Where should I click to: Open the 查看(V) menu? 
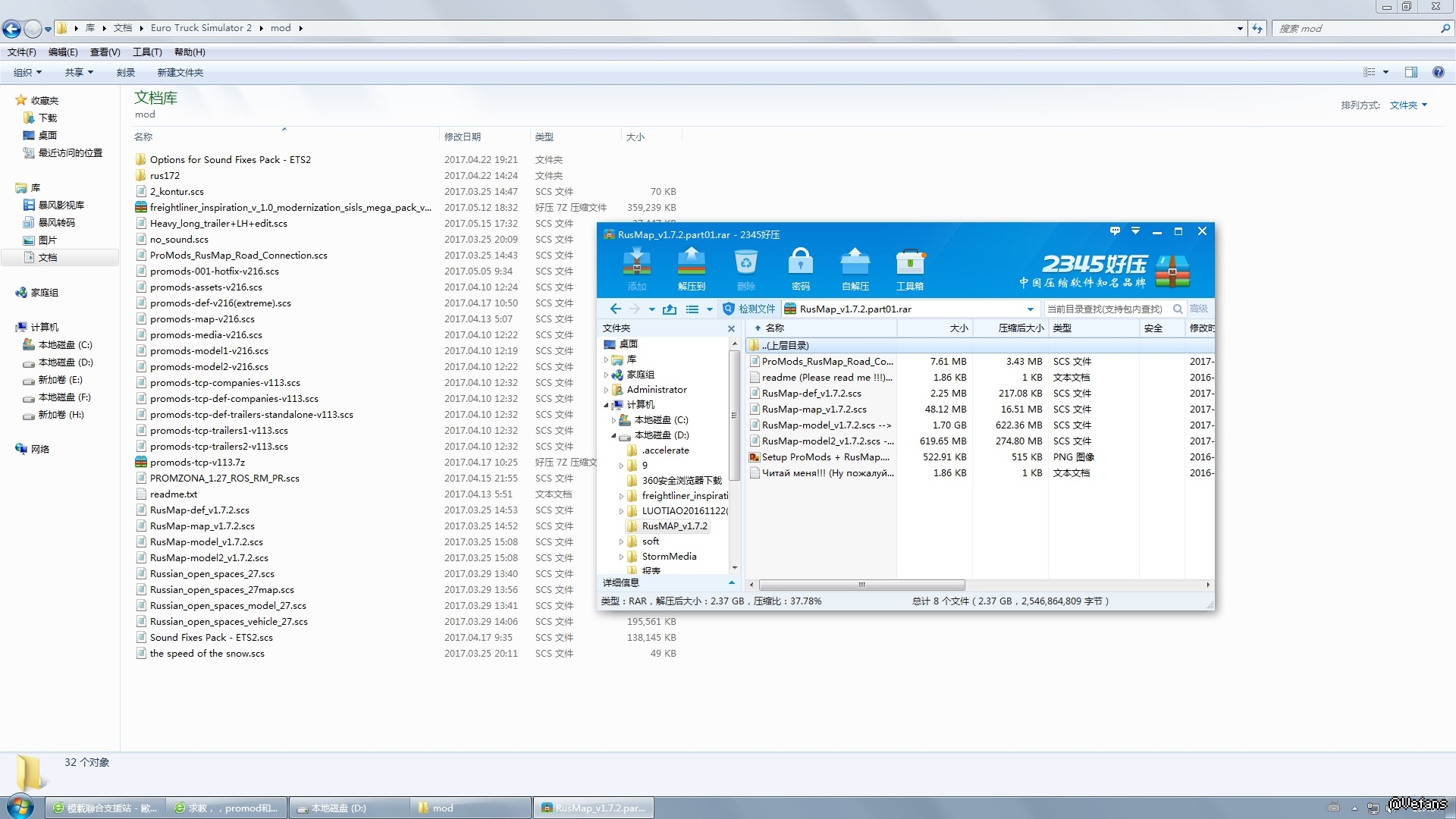(x=105, y=52)
